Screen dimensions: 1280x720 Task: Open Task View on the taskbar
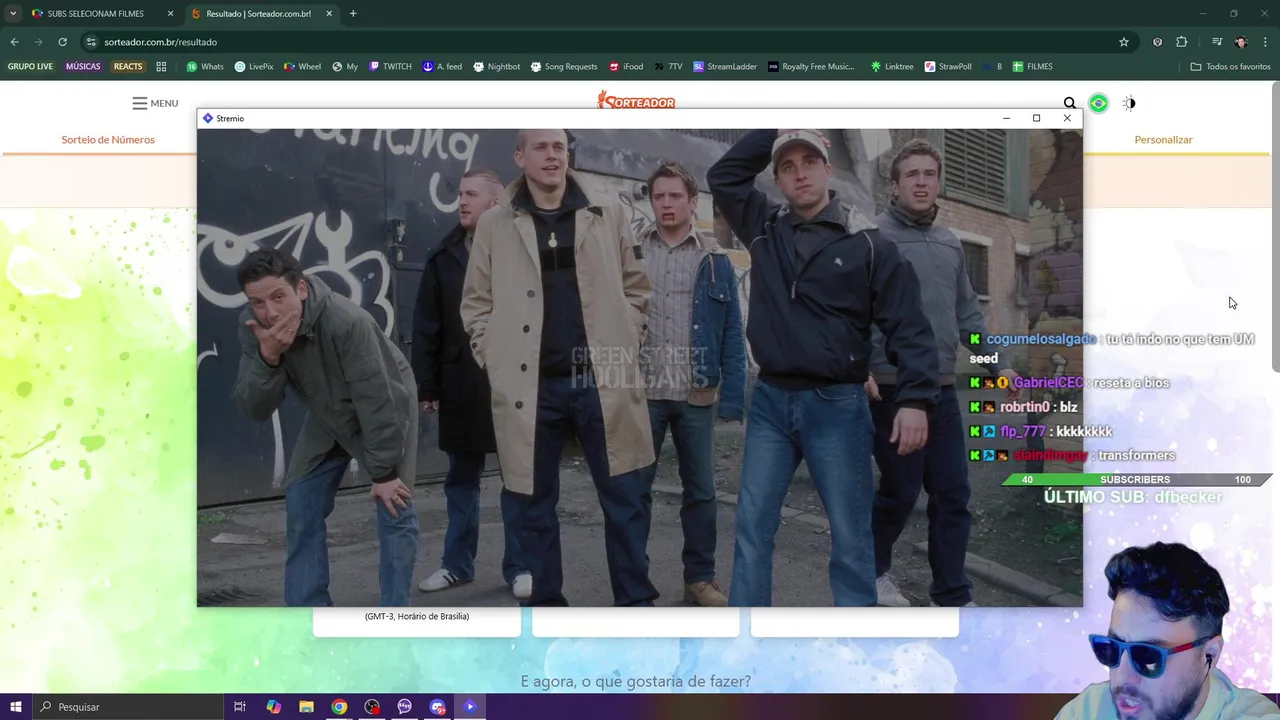click(240, 707)
